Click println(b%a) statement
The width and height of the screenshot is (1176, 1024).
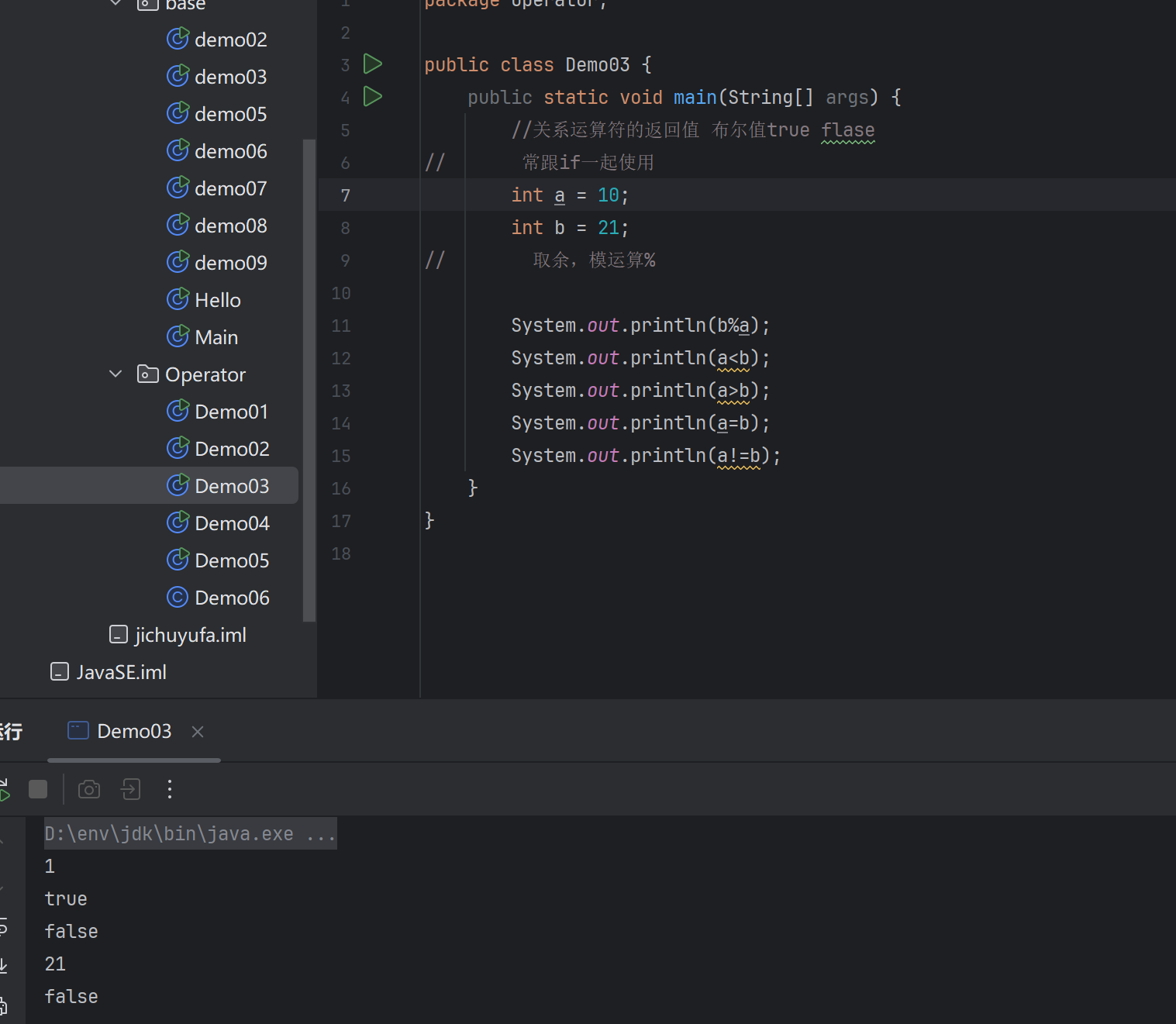pyautogui.click(x=640, y=326)
